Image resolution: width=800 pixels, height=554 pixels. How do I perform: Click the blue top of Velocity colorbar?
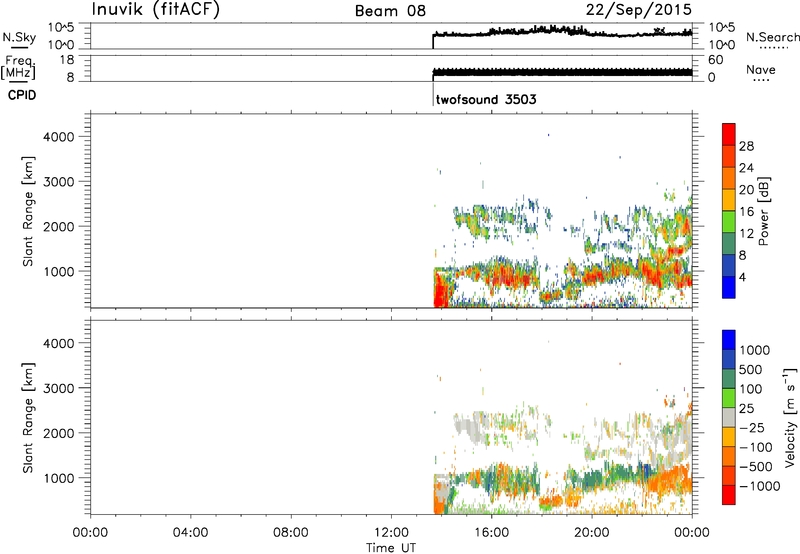729,340
